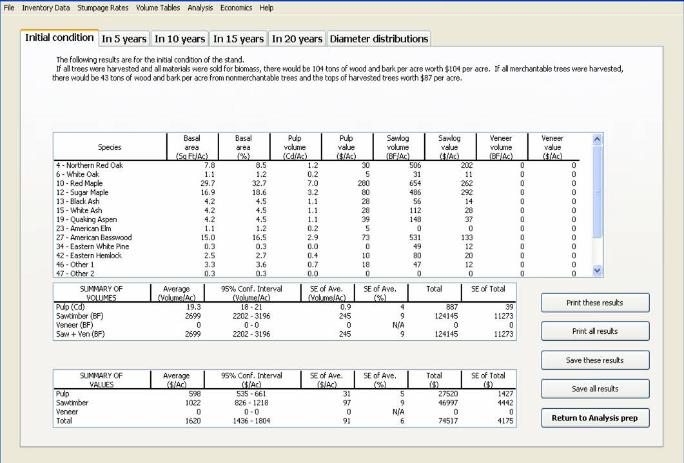
Task: Return to Analysis prep screen
Action: point(594,417)
